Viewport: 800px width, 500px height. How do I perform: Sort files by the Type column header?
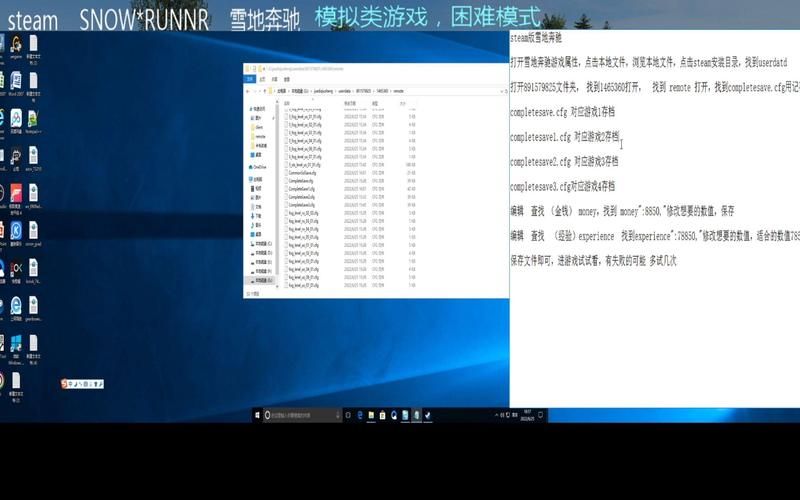click(375, 103)
